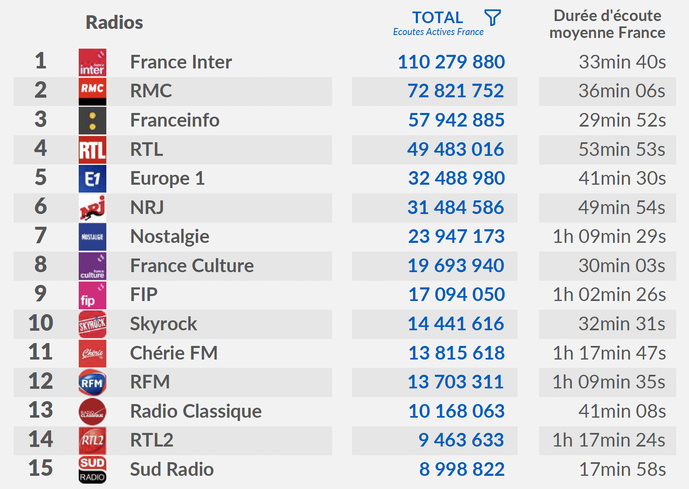Click the Nostalgie logo
The width and height of the screenshot is (689, 489).
tap(92, 237)
